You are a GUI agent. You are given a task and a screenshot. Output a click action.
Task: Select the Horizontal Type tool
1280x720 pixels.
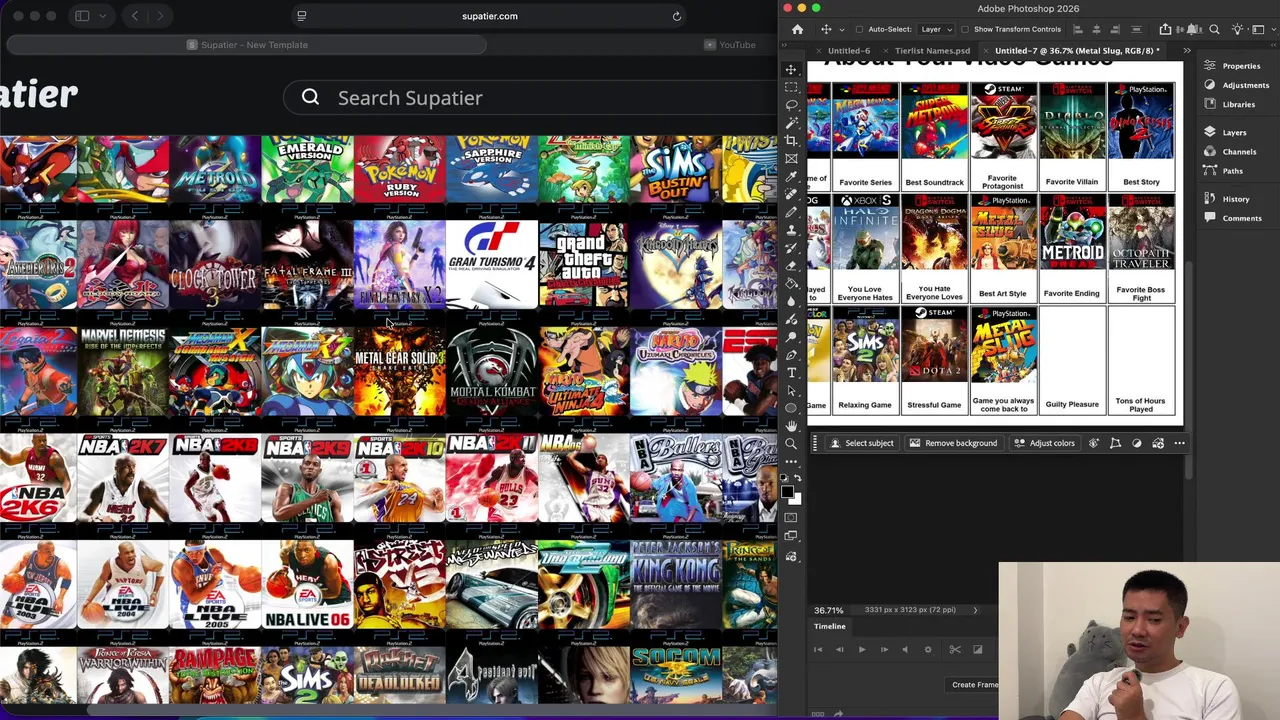pyautogui.click(x=791, y=372)
